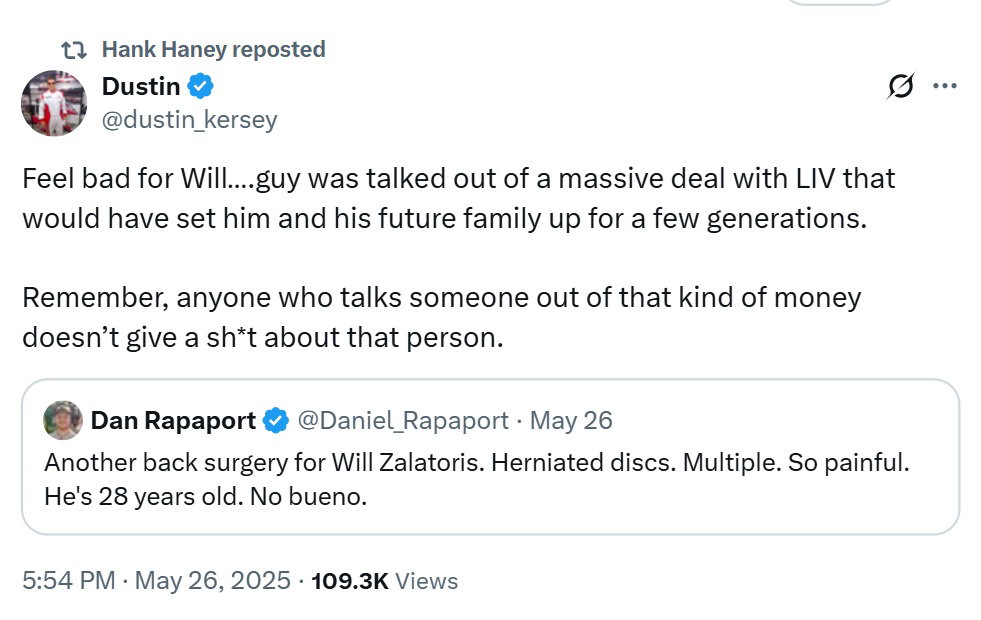981x620 pixels.
Task: Click the repost icon beside Hank Haney
Action: pos(73,48)
